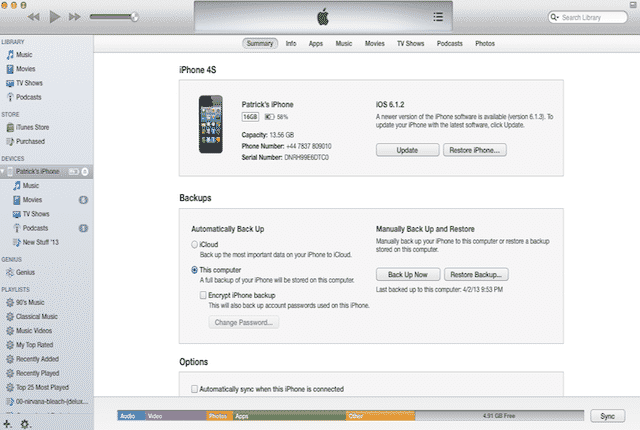The width and height of the screenshot is (640, 430).
Task: Click the Sync button
Action: [607, 416]
